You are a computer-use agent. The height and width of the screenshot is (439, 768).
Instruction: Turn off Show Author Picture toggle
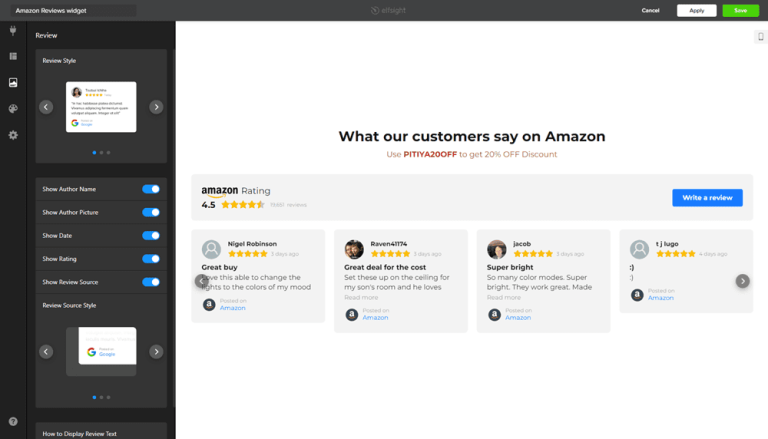coord(150,212)
